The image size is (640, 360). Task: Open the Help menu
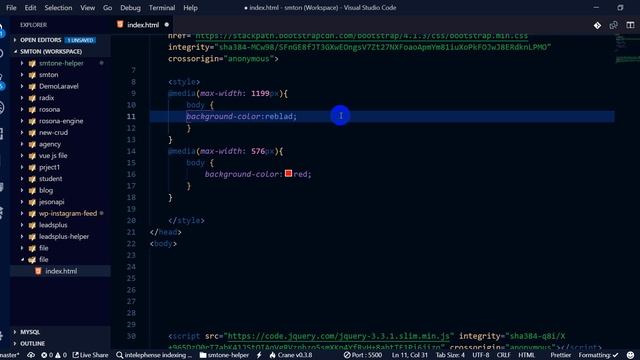190,8
